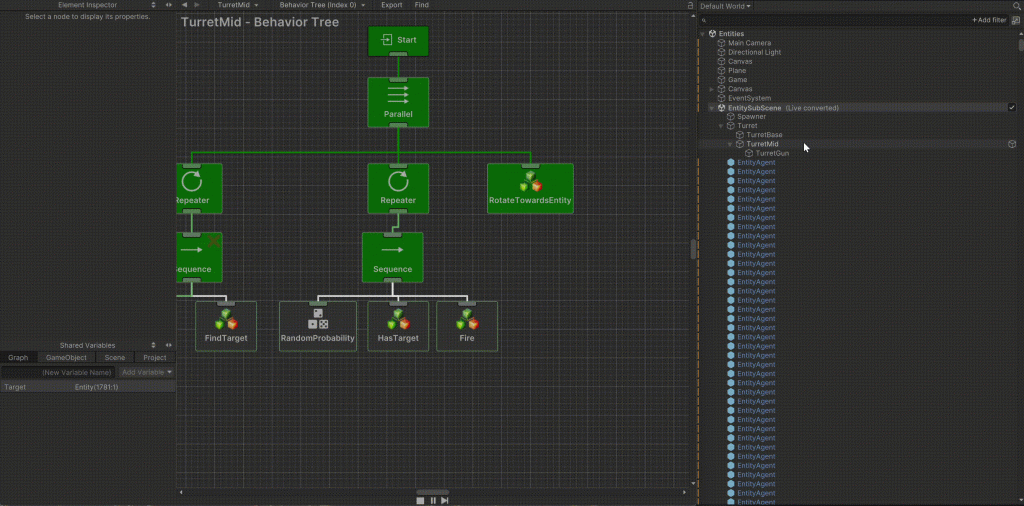Collapse the Turret entity in hierarchy

coord(721,126)
